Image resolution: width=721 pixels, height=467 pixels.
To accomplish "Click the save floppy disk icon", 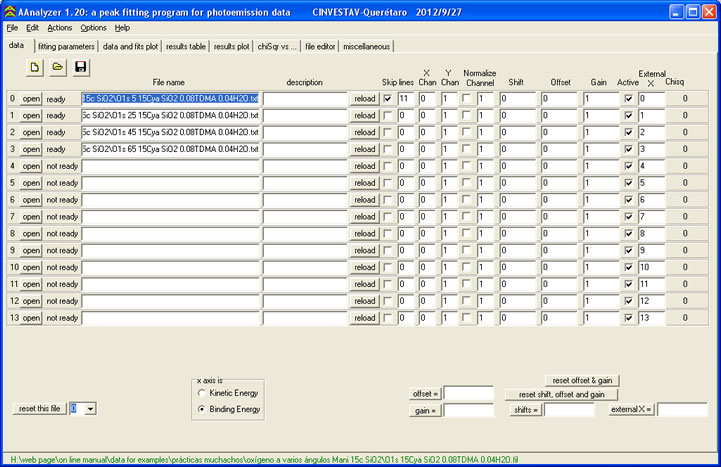I will pyautogui.click(x=81, y=67).
